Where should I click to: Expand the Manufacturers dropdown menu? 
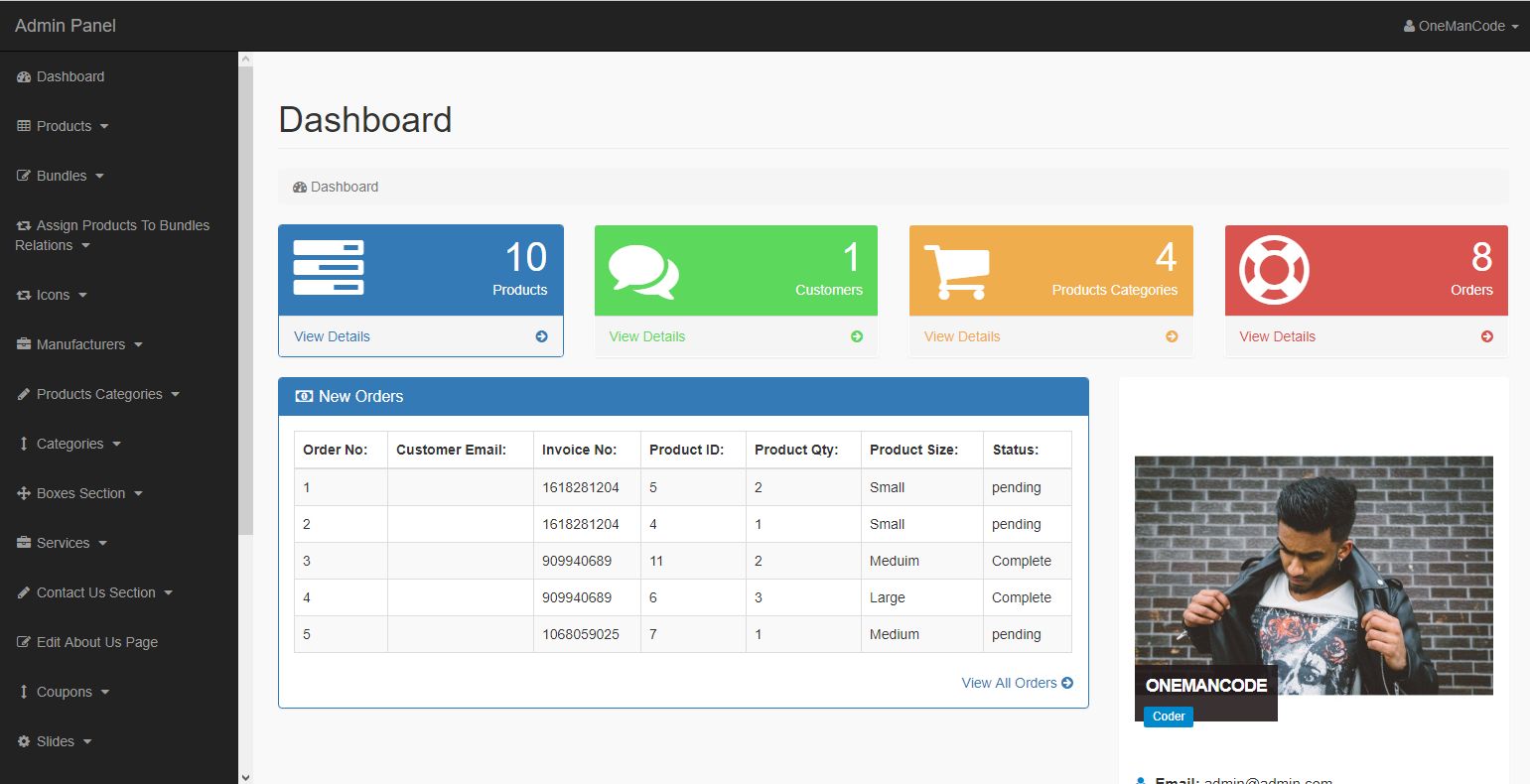[79, 344]
